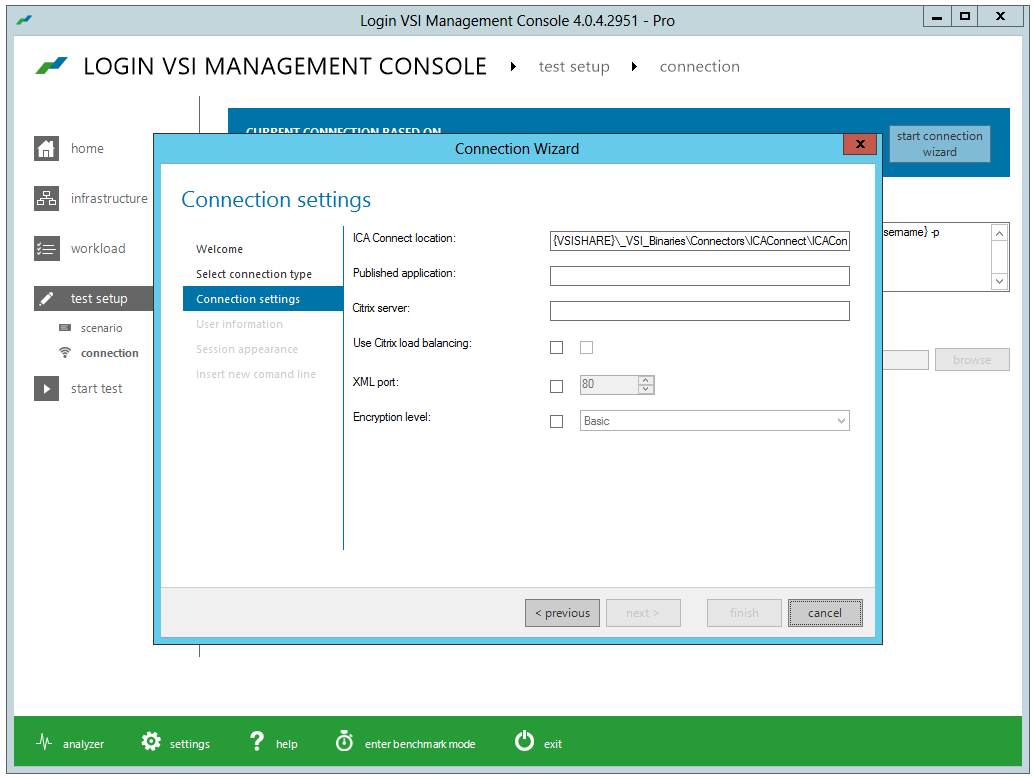
Task: Click the command line text box
Action: pos(937,257)
